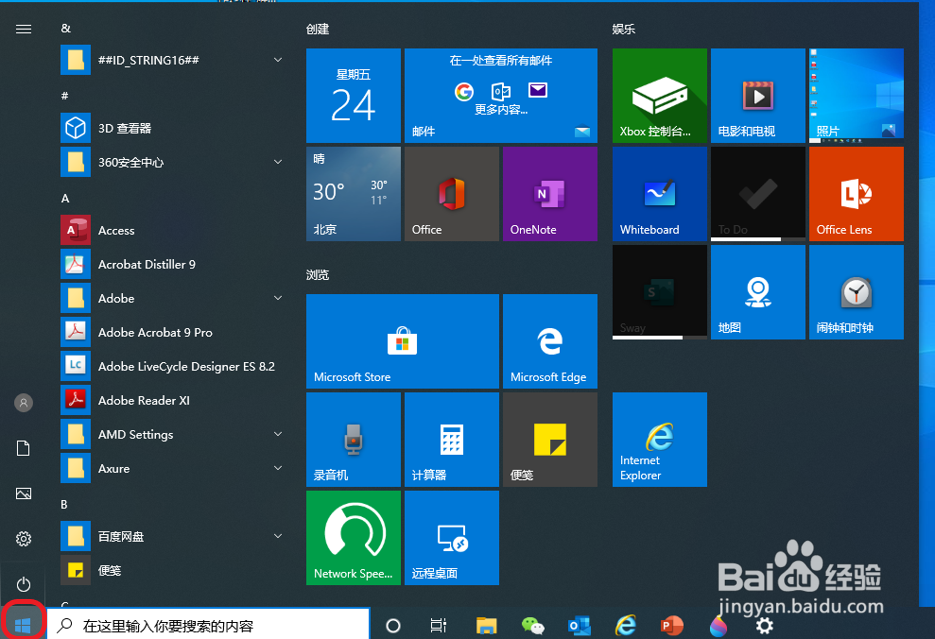
Task: Launch the Internet Explorer tile
Action: [660, 439]
